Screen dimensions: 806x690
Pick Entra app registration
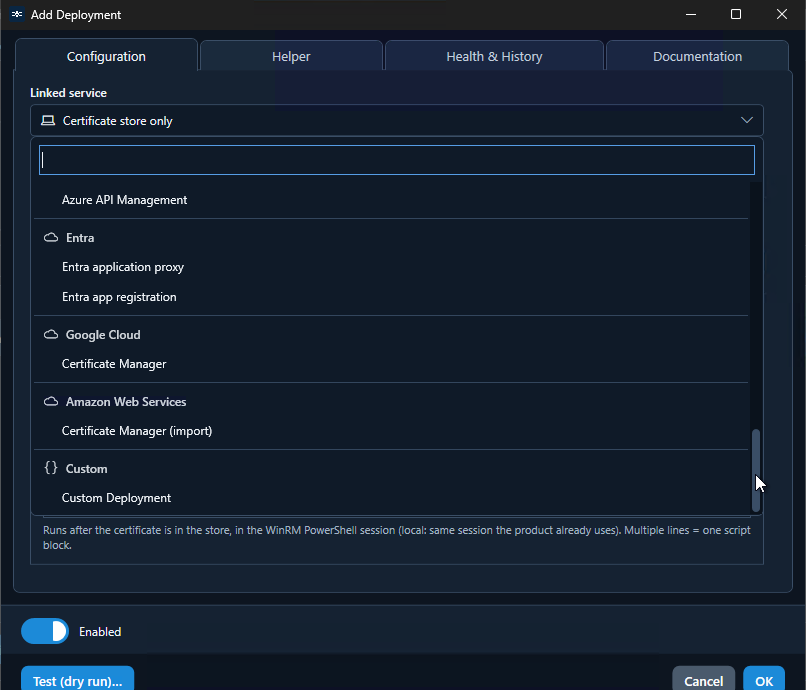pos(391,297)
